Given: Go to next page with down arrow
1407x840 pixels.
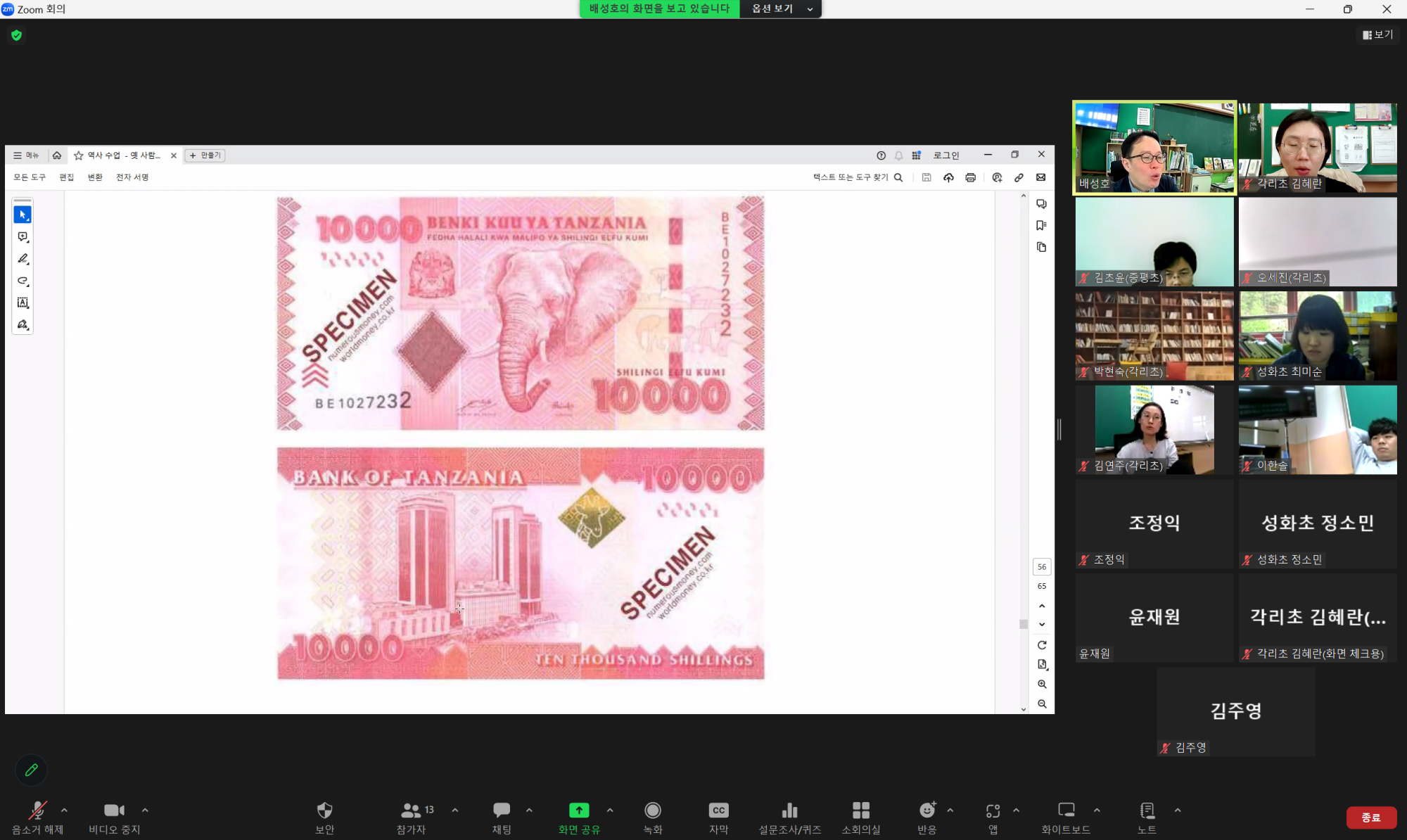Looking at the screenshot, I should pyautogui.click(x=1042, y=625).
